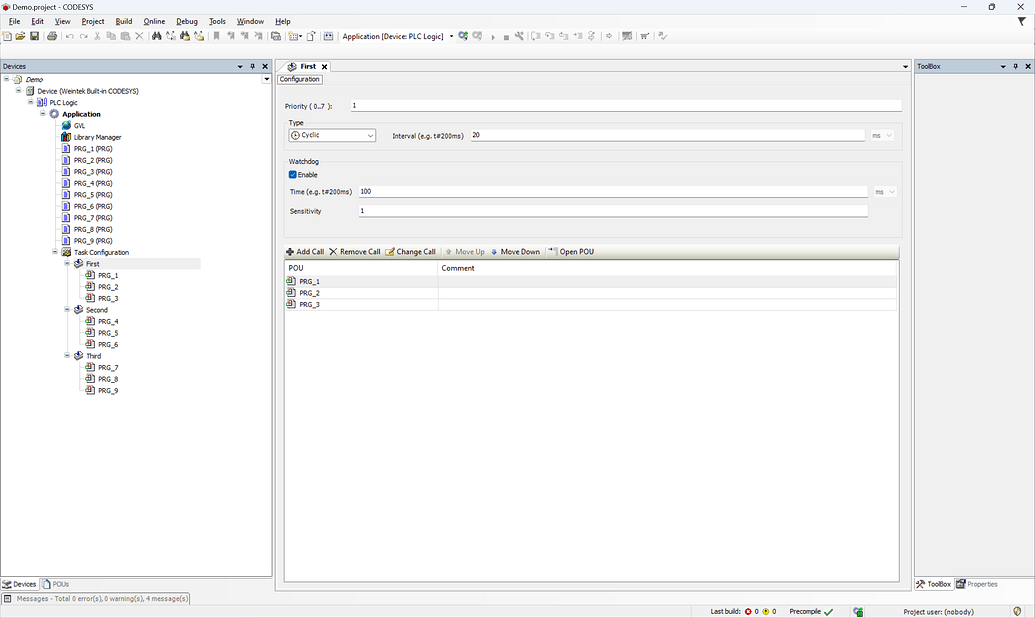The height and width of the screenshot is (618, 1035).
Task: Click the Open POU button
Action: pyautogui.click(x=573, y=251)
